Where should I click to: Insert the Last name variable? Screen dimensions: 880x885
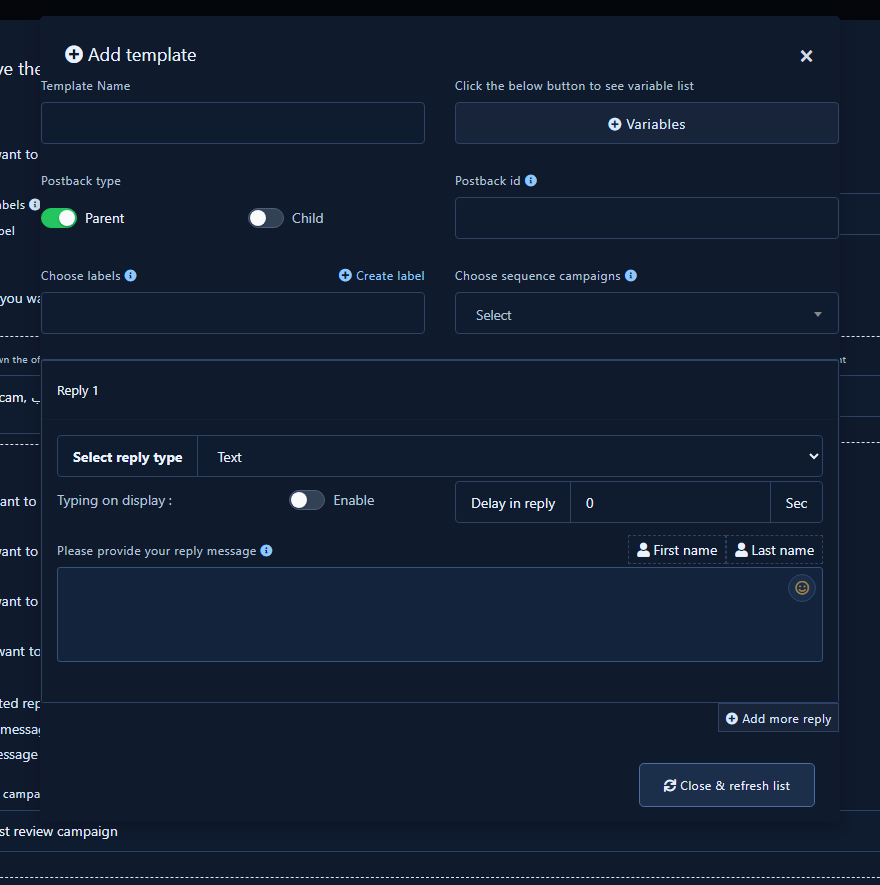coord(774,550)
